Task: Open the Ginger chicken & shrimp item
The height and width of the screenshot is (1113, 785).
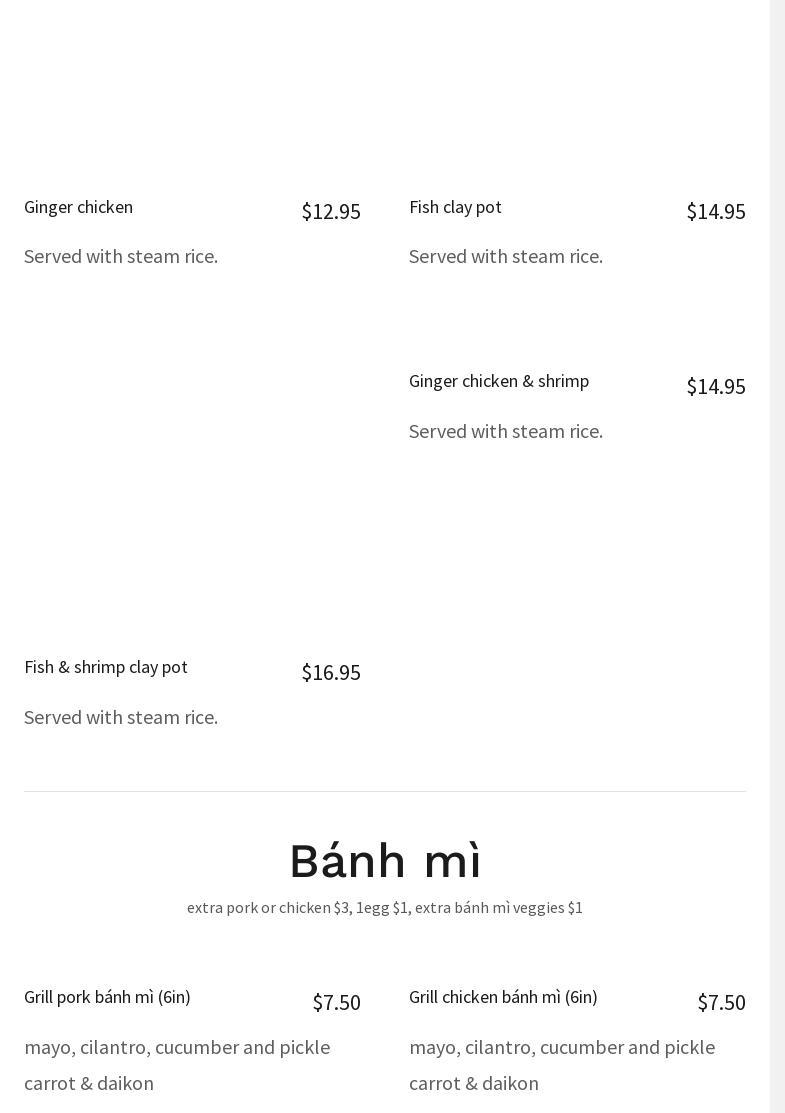Action: pyautogui.click(x=498, y=381)
